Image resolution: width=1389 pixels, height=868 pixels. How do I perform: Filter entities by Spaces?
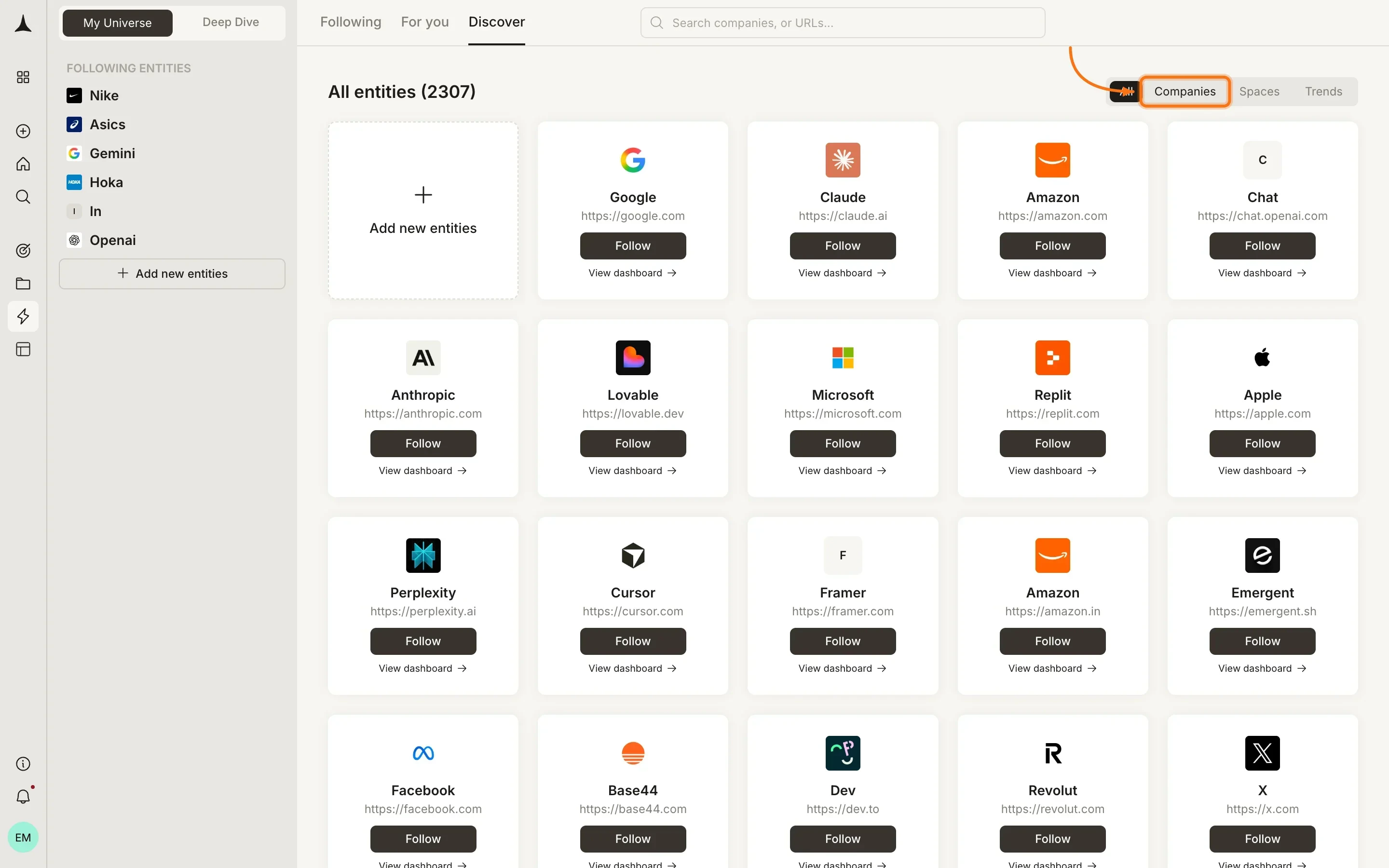pyautogui.click(x=1259, y=91)
